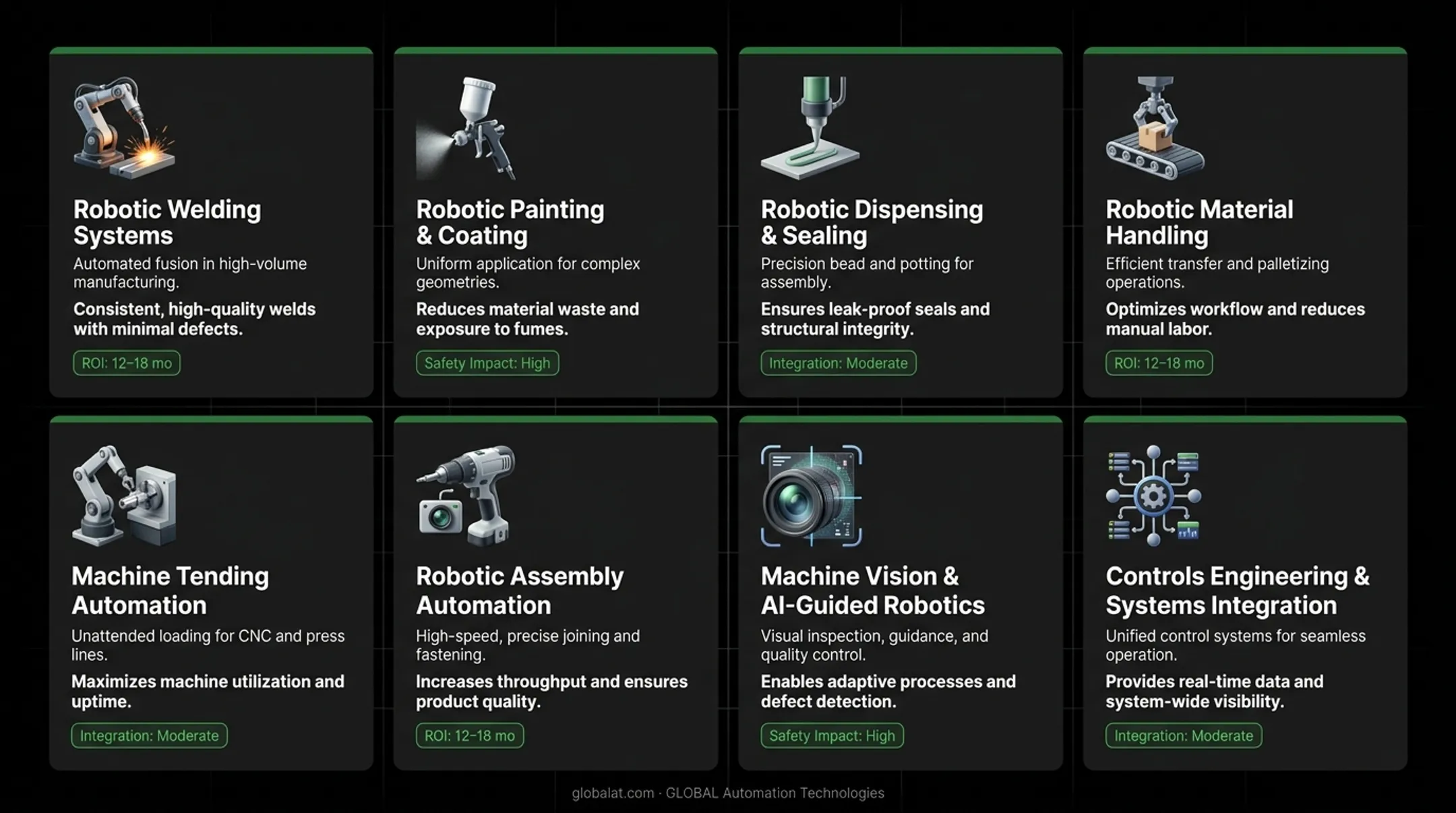Screen dimensions: 1456x813
Task: Click the machine tending robot icon
Action: point(124,495)
